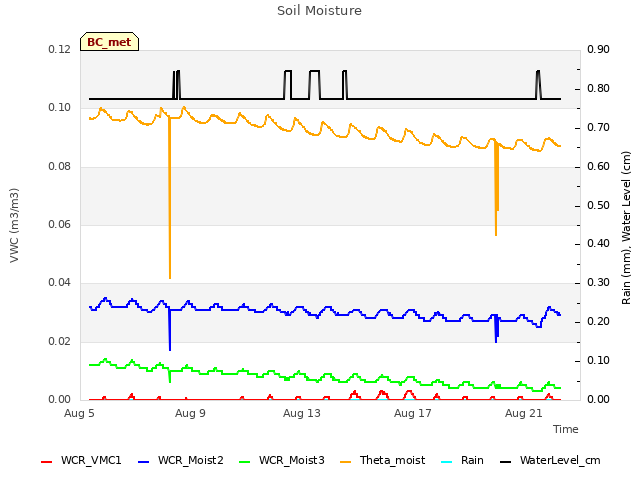Click the 0.10 left axis value
This screenshot has width=640, height=480.
click(x=60, y=108)
